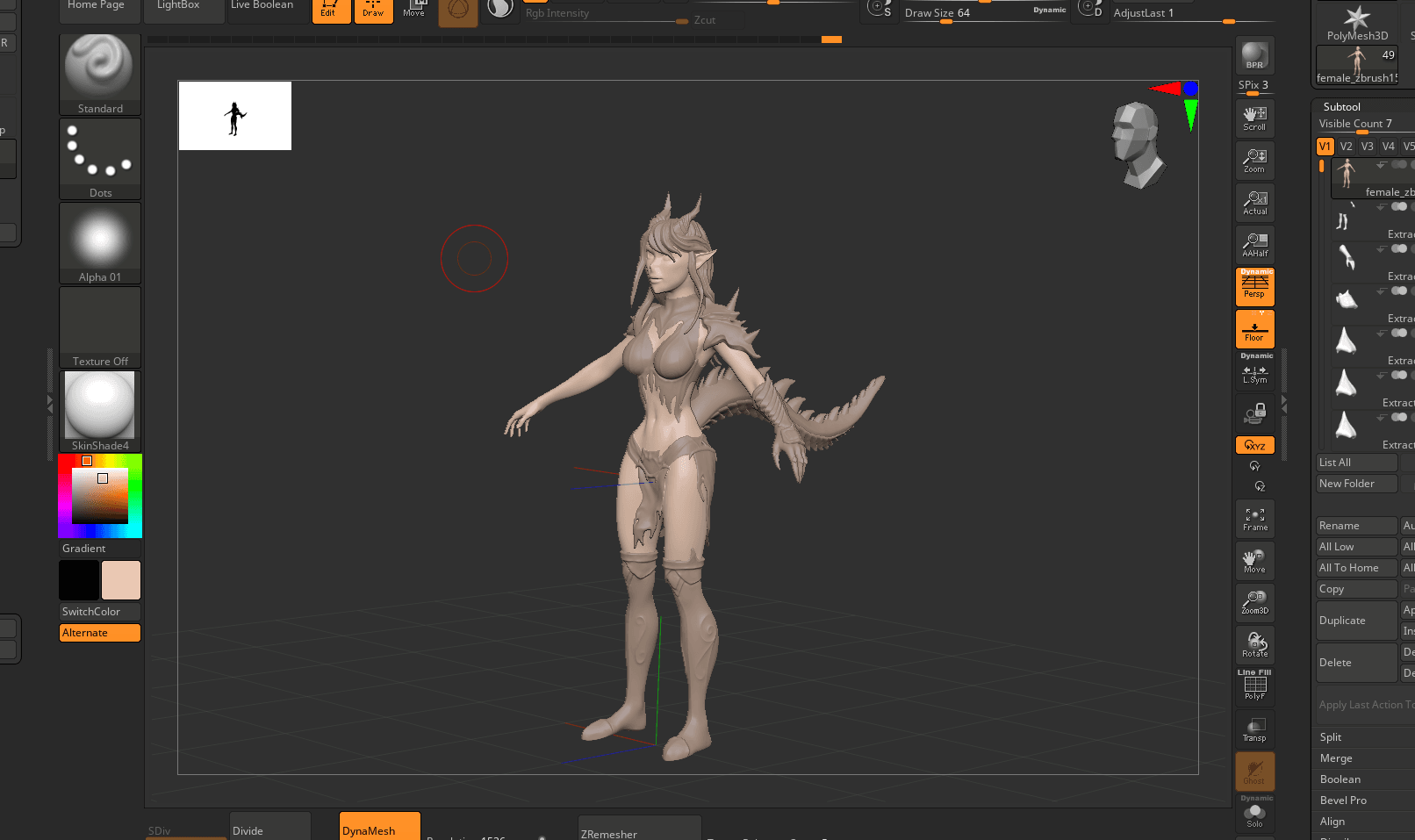
Task: Click the Rename subtool button
Action: (x=1357, y=526)
